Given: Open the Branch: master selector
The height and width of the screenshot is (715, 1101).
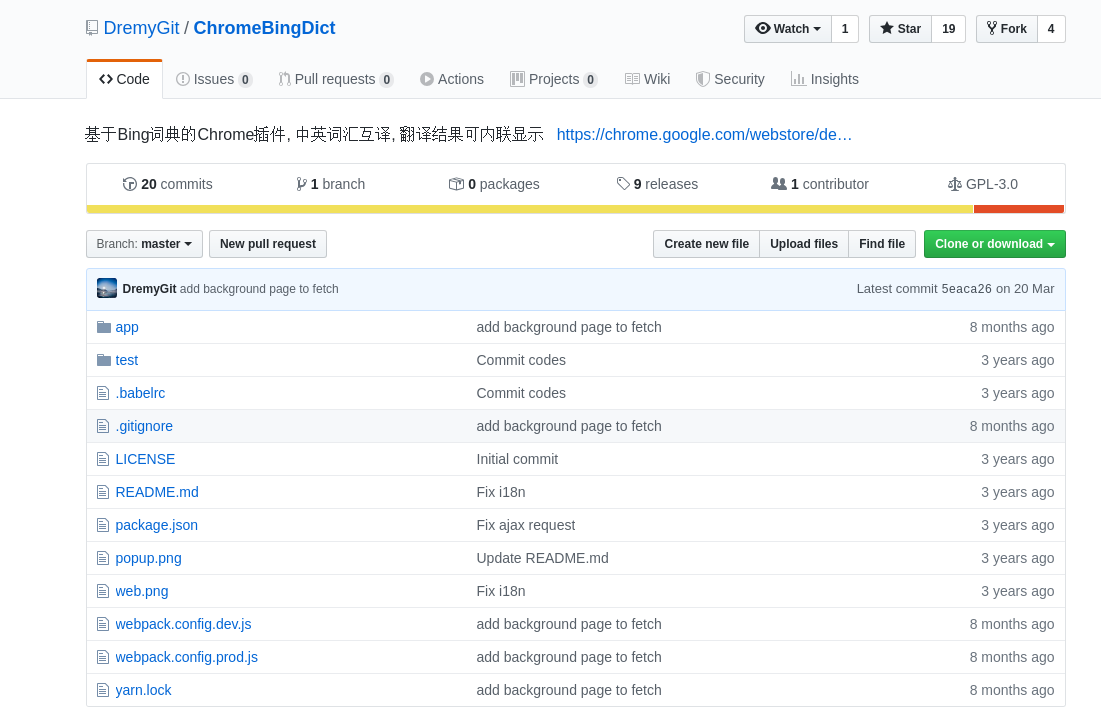Looking at the screenshot, I should tap(144, 244).
